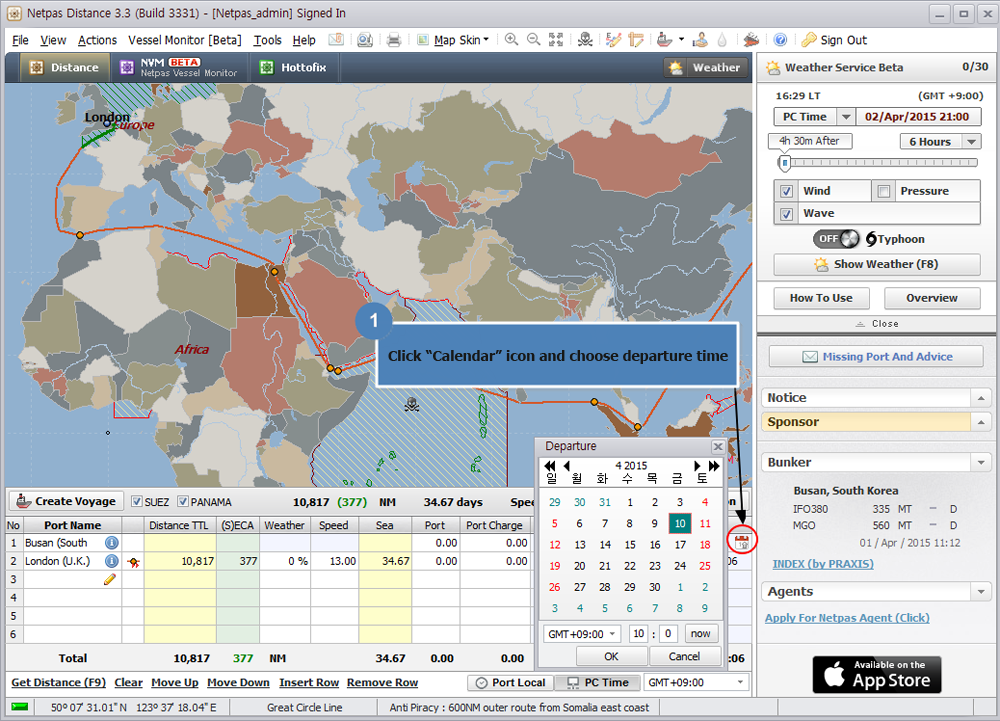Open the INDEX (by PRAXIS) link

823,564
